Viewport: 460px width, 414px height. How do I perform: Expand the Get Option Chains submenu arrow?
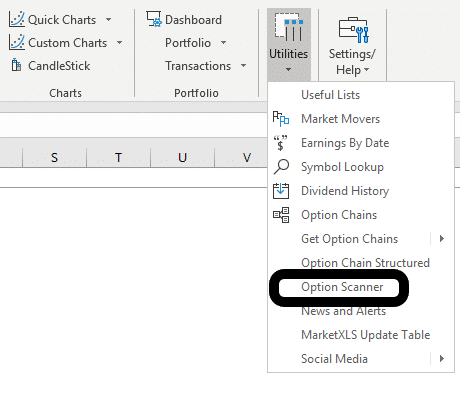pos(442,239)
